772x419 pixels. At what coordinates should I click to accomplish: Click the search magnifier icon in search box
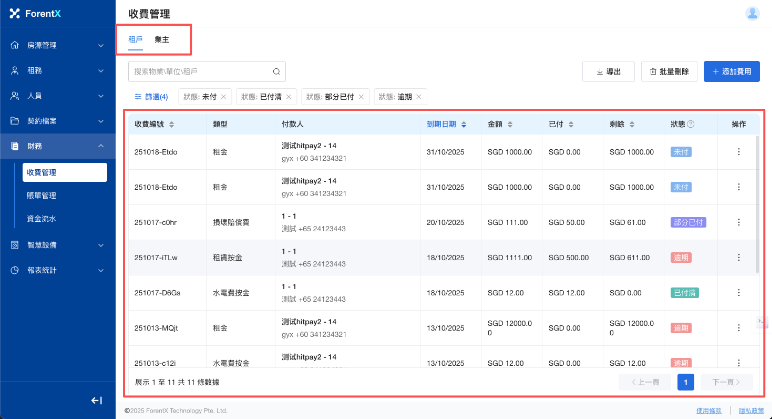coord(276,72)
